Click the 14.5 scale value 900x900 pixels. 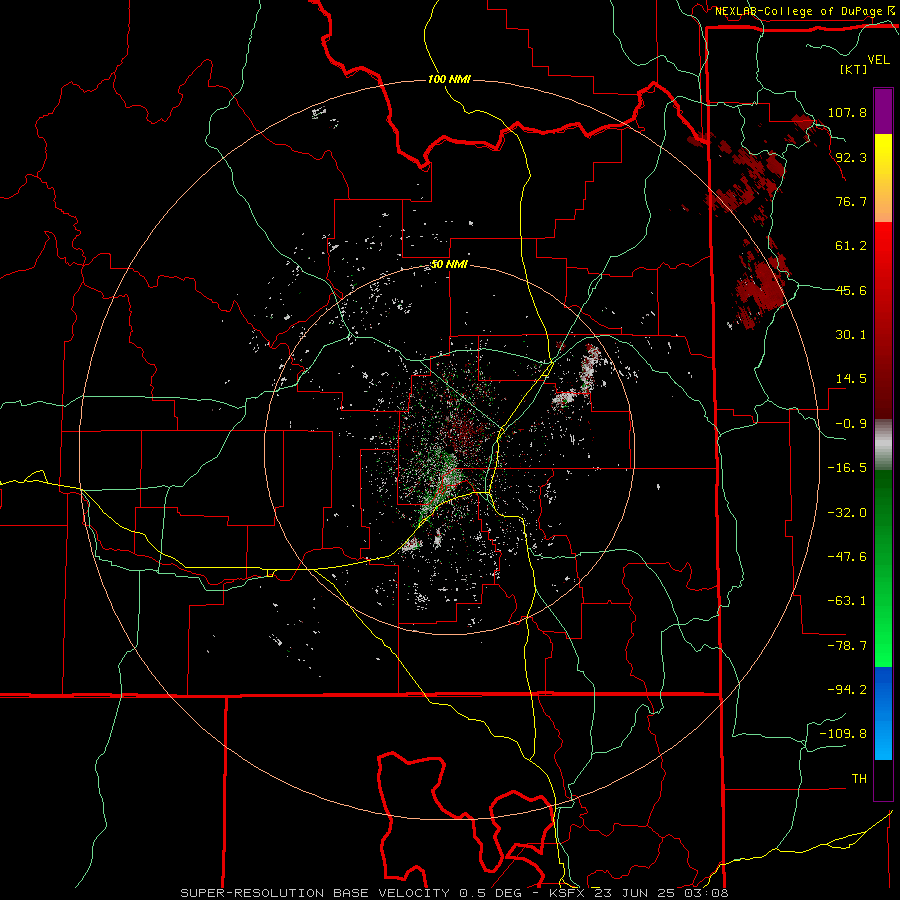click(x=851, y=379)
